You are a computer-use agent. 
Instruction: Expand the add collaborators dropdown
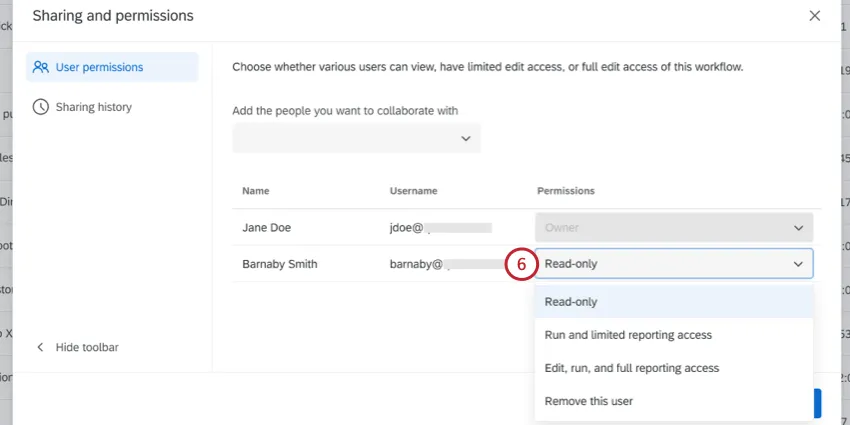coord(357,138)
